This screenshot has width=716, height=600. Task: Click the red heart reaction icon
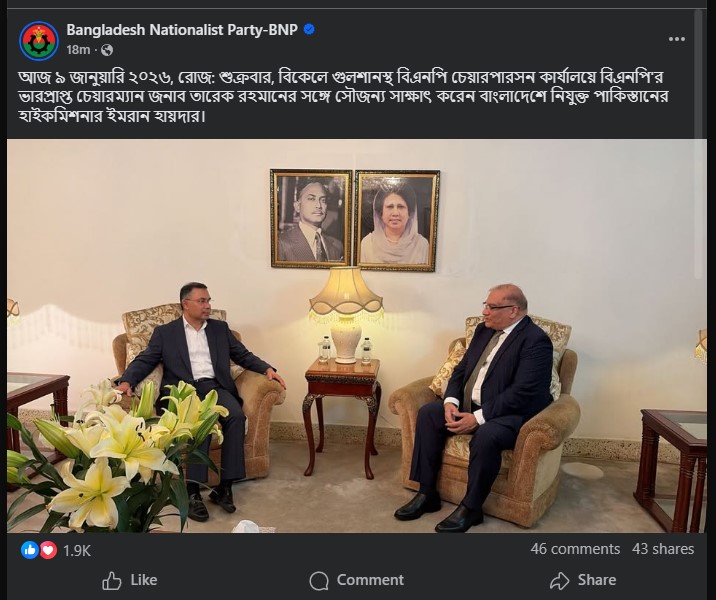coord(47,550)
